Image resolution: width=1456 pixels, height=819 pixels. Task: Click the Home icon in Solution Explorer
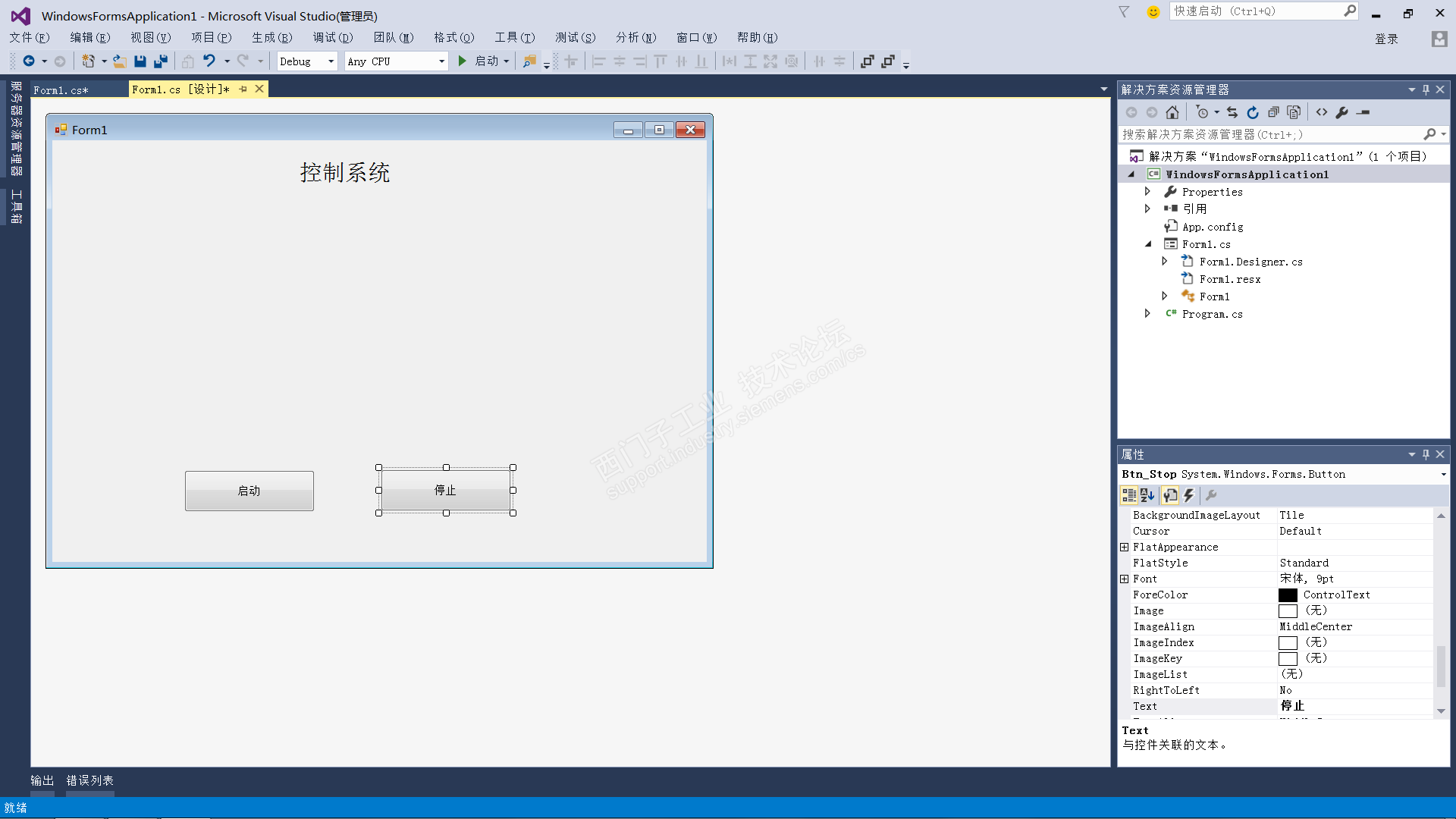[1172, 112]
